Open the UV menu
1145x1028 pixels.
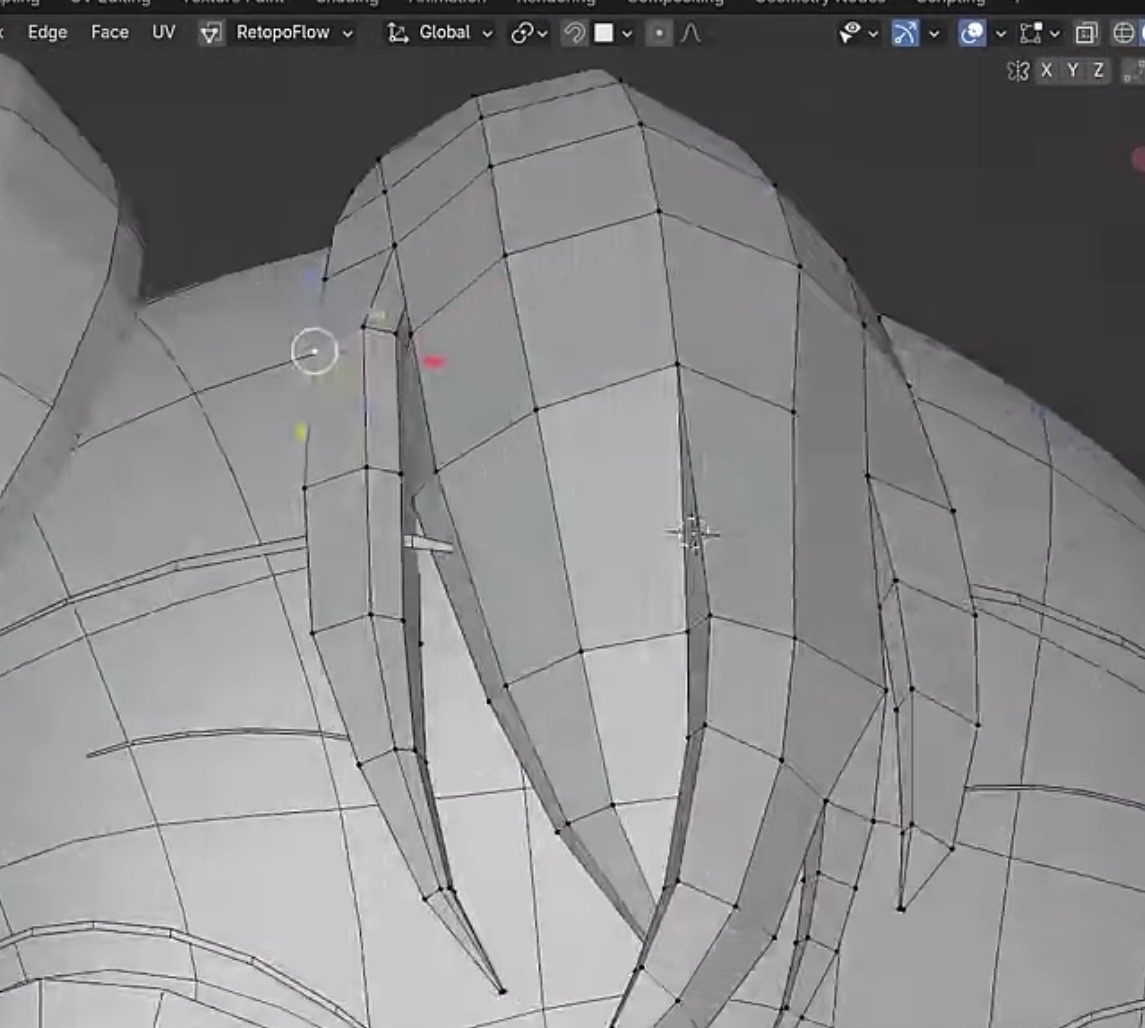(x=163, y=32)
